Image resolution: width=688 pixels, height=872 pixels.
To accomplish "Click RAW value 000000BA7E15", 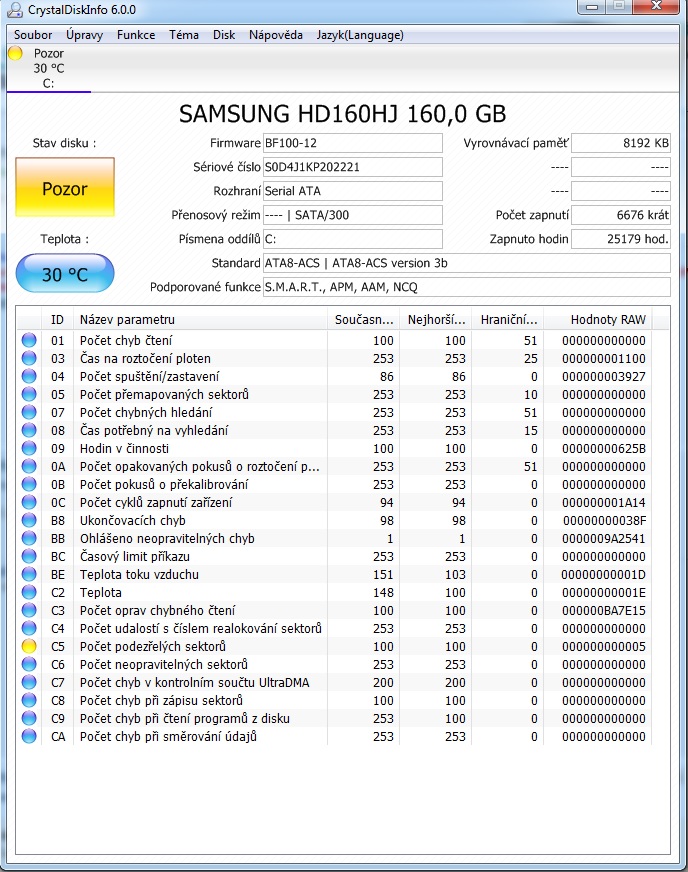I will coord(603,611).
